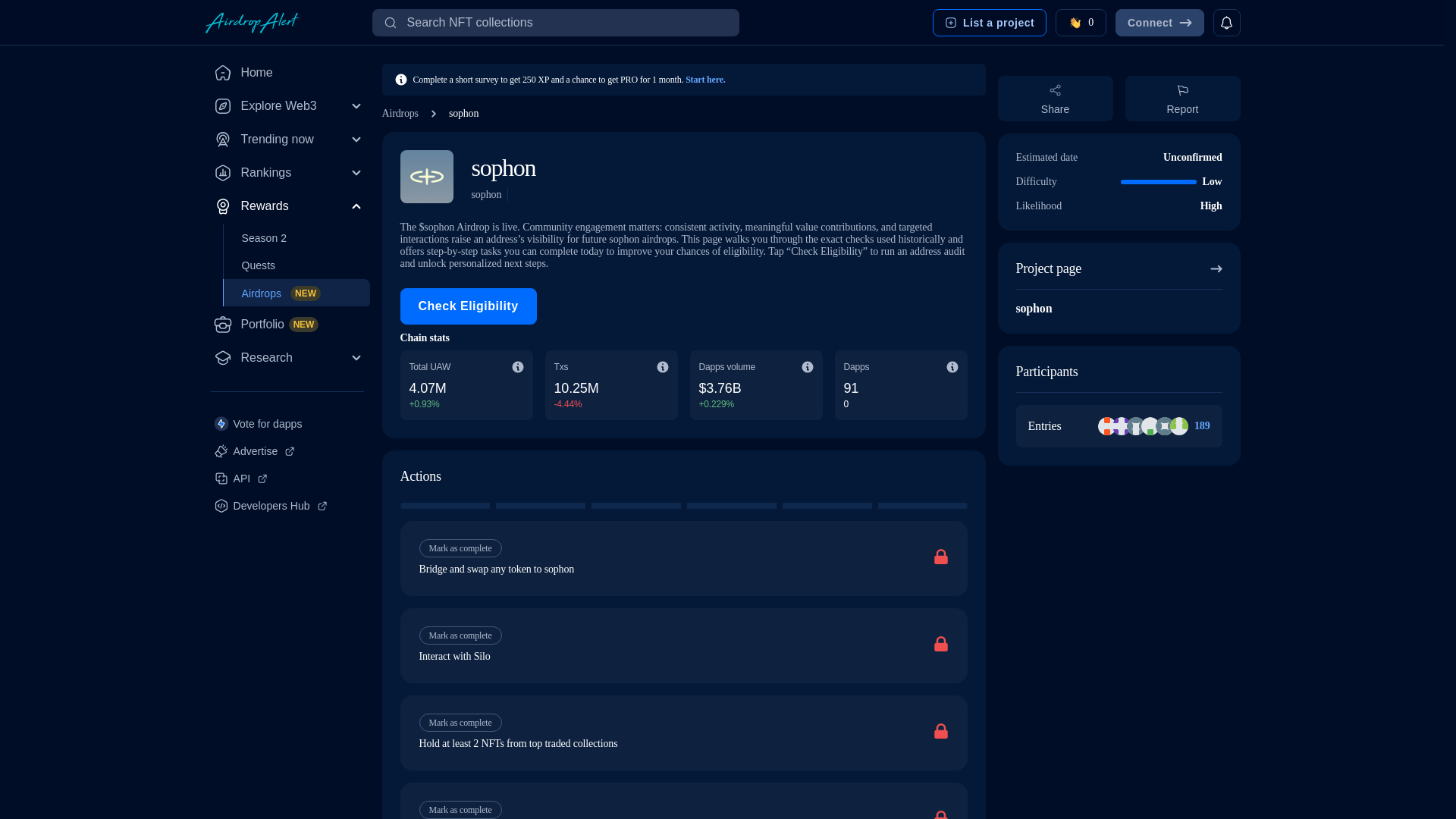Click the search magnifier icon
Viewport: 1456px width, 819px height.
point(391,23)
